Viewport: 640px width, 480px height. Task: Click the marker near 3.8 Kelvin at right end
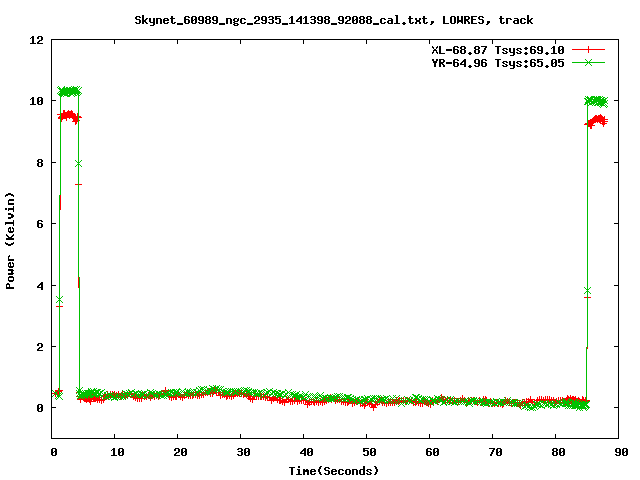click(587, 291)
